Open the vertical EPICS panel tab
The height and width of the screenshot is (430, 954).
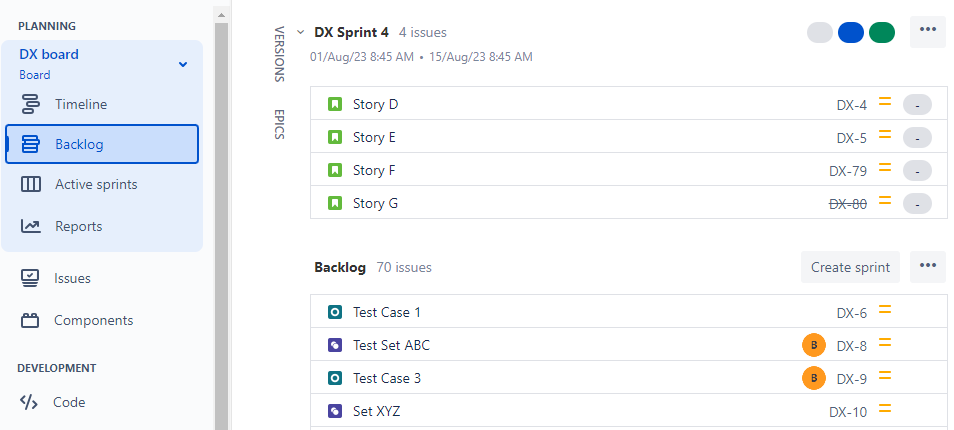click(x=279, y=123)
